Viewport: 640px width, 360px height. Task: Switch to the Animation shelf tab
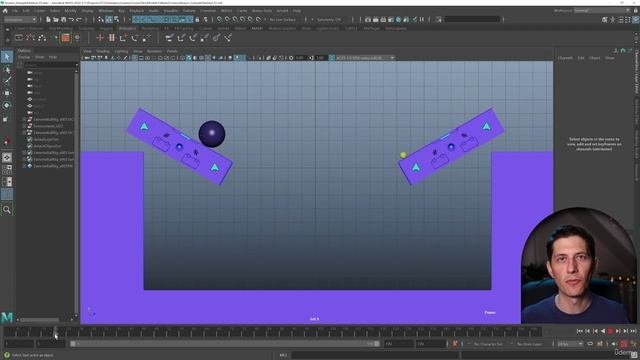pos(127,29)
